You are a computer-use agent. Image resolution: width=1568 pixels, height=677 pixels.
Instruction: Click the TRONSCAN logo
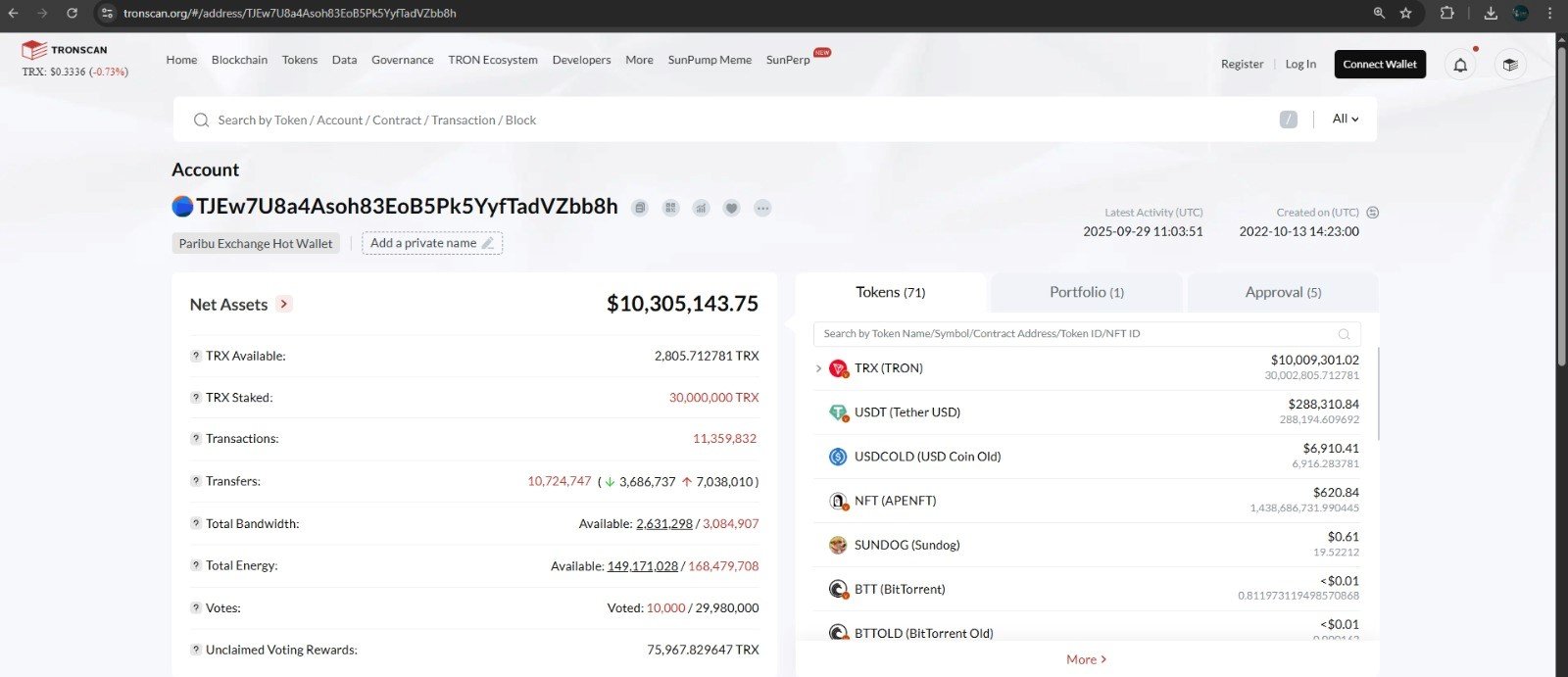(x=65, y=50)
